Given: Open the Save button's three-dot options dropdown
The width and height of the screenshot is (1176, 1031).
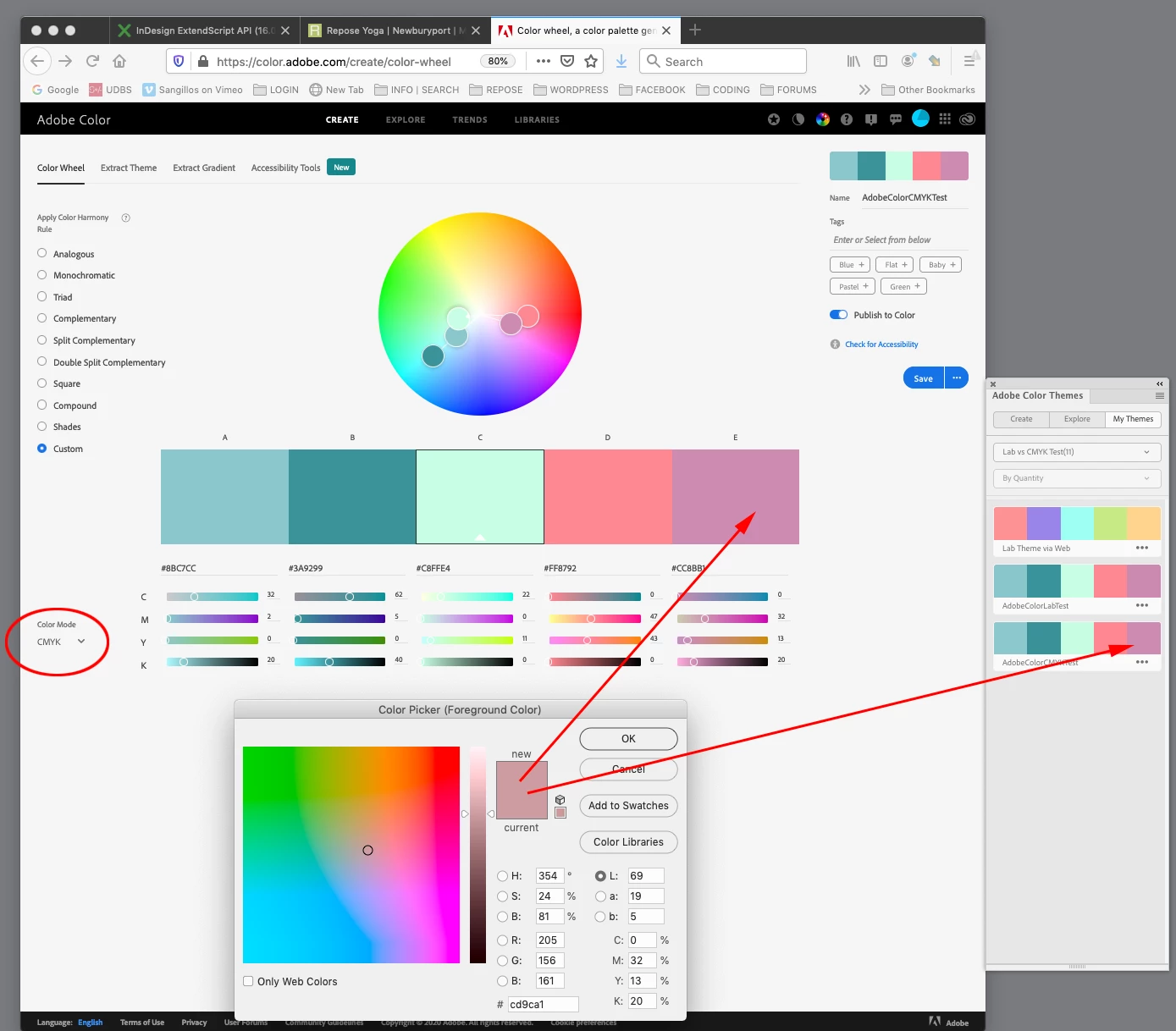Looking at the screenshot, I should [957, 378].
